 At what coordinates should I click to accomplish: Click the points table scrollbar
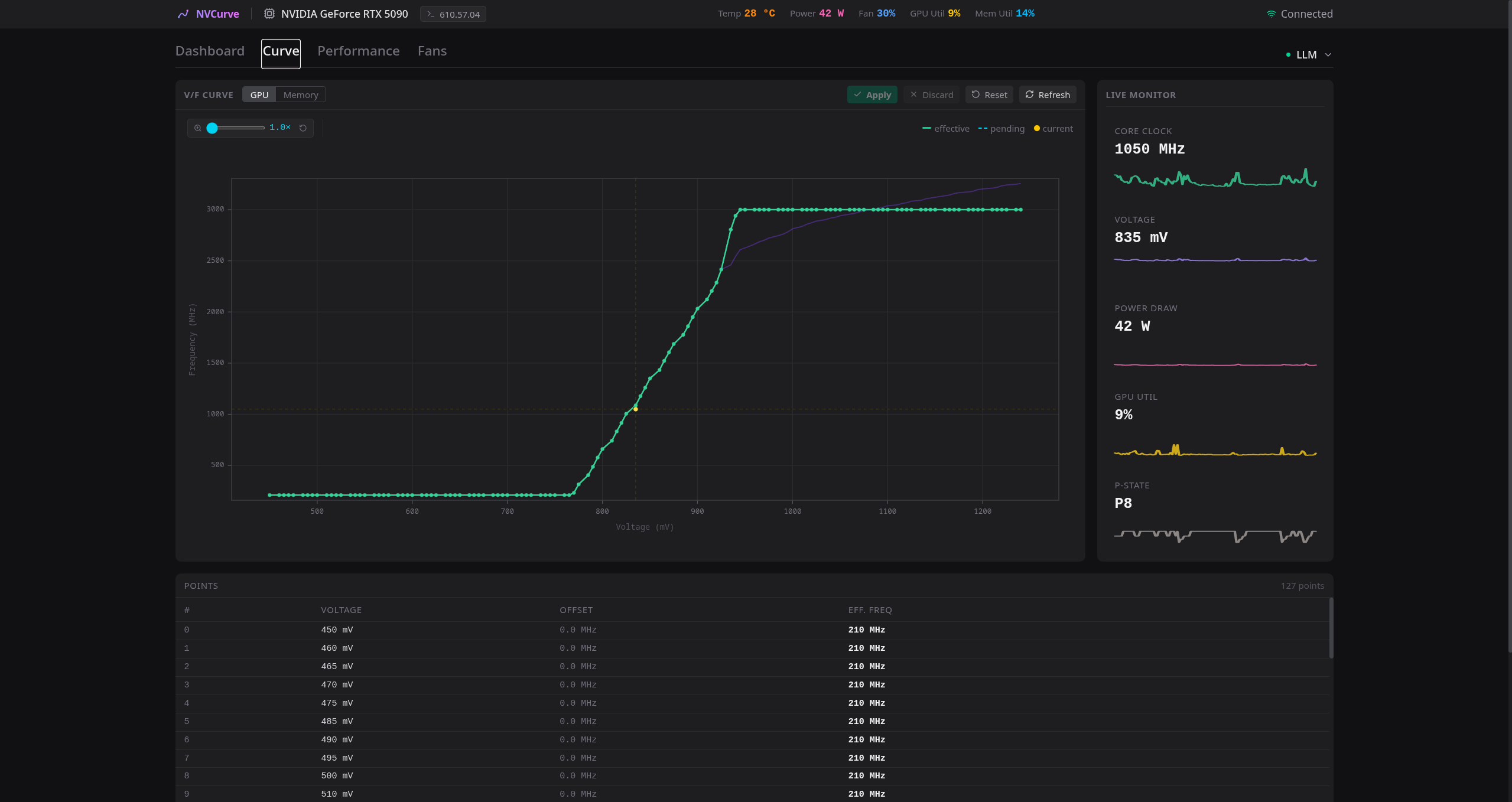(1331, 628)
